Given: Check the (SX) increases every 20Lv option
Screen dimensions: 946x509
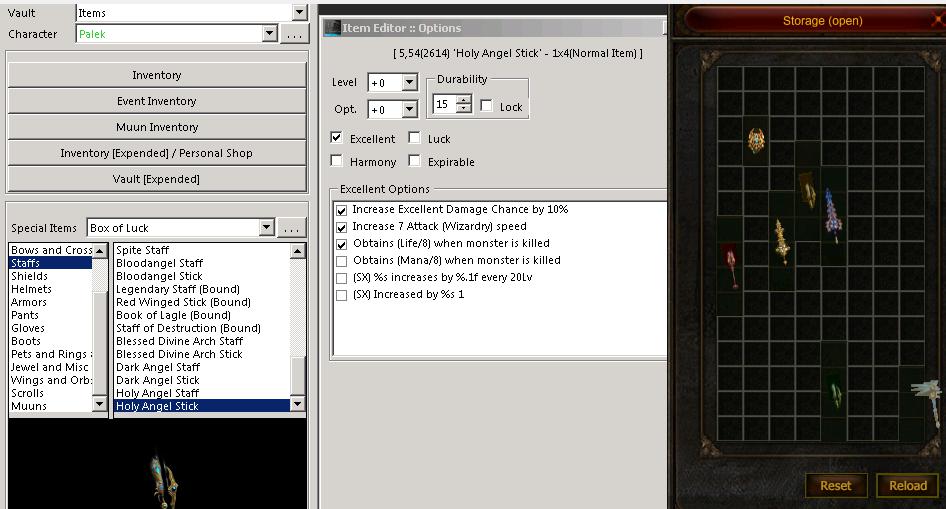Looking at the screenshot, I should coord(341,278).
